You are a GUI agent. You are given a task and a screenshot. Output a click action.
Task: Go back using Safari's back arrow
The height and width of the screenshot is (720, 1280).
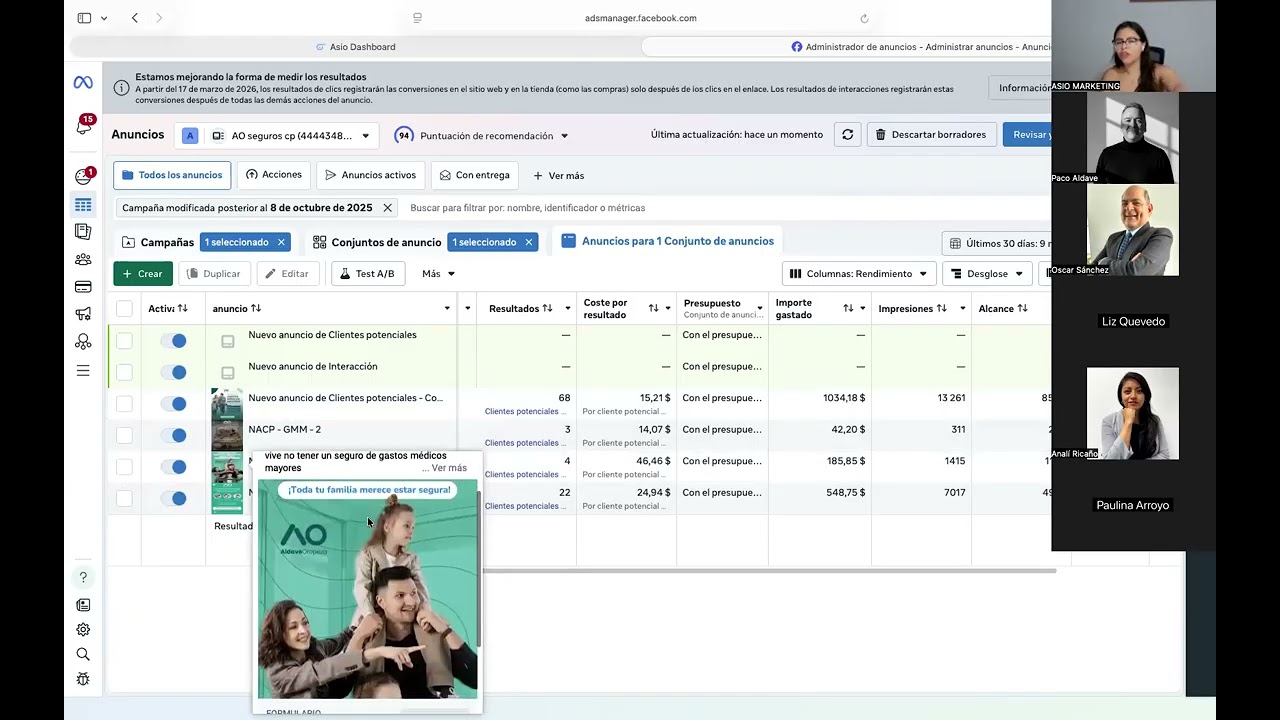click(x=135, y=18)
